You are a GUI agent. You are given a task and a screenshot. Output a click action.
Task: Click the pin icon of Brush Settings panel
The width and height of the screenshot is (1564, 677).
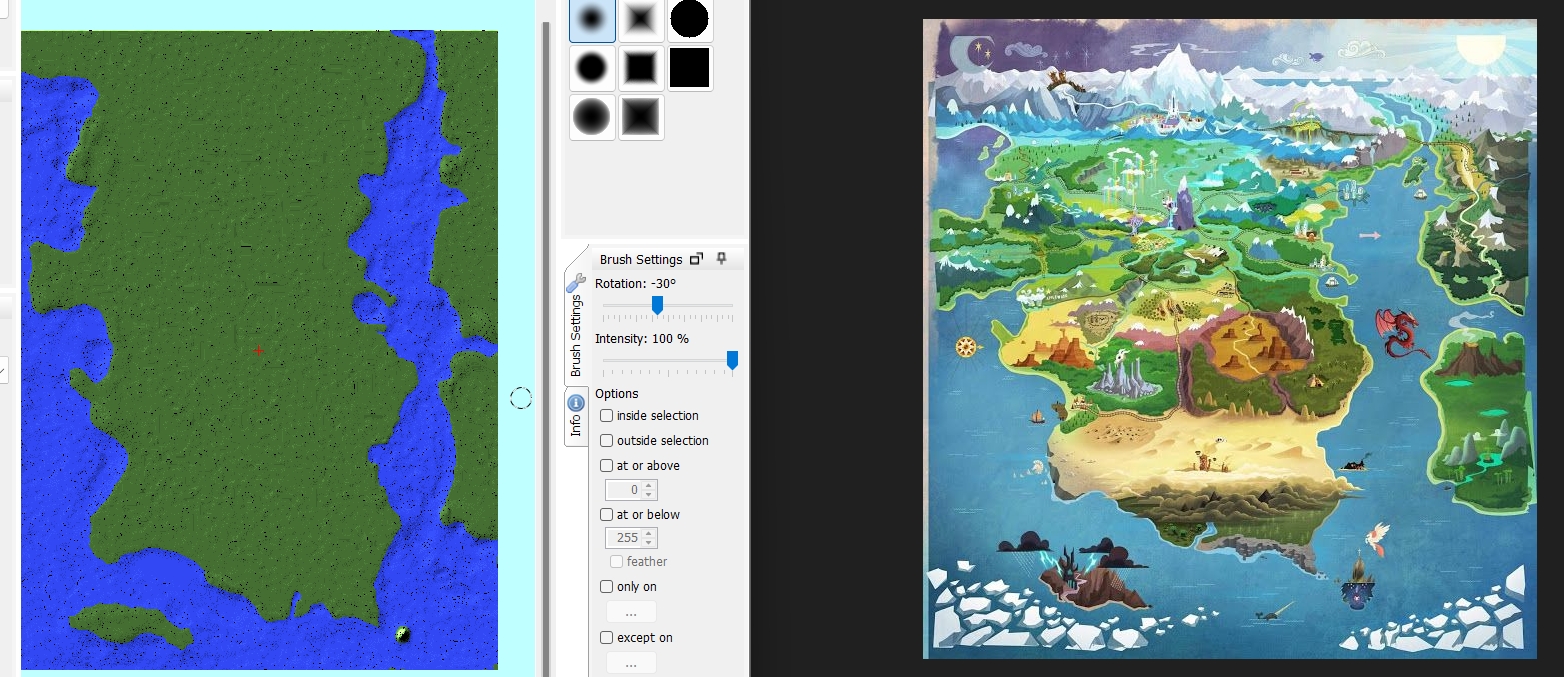coord(721,259)
